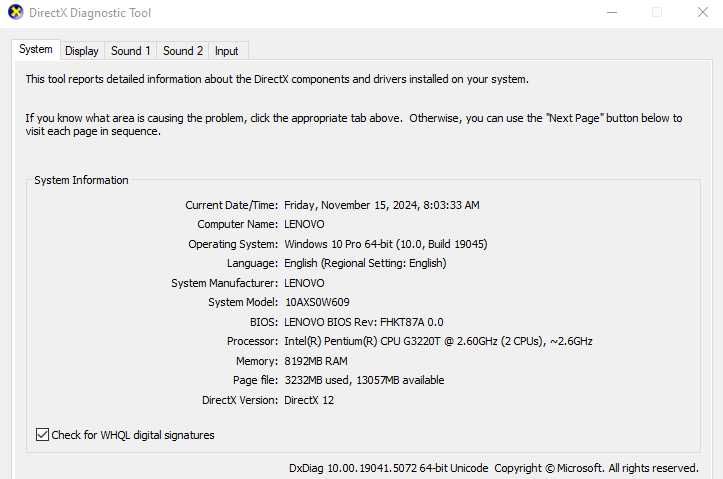Toggle Check for WHQL digital signatures checkbox

tap(42, 434)
